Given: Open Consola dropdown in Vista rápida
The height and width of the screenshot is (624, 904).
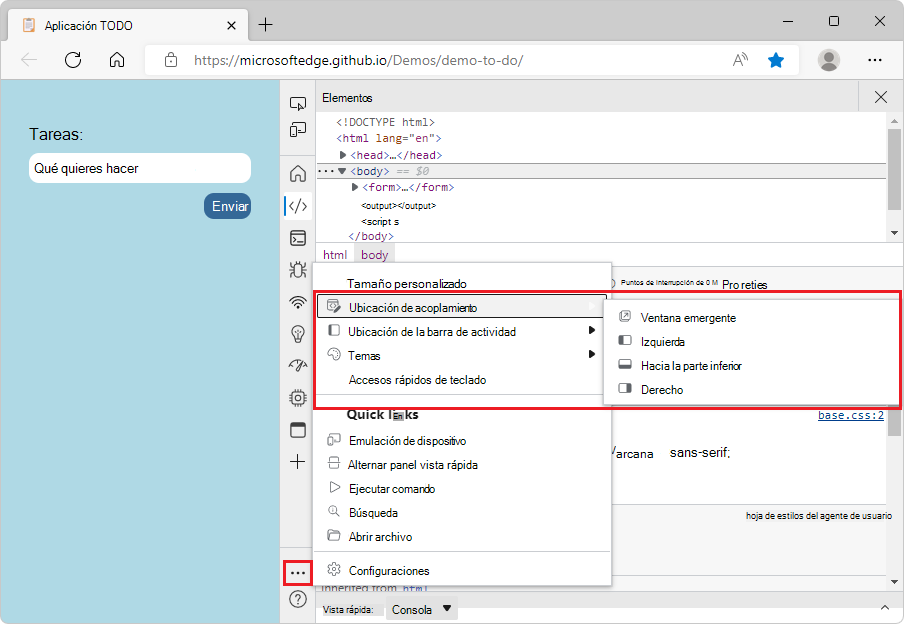Looking at the screenshot, I should click(421, 610).
